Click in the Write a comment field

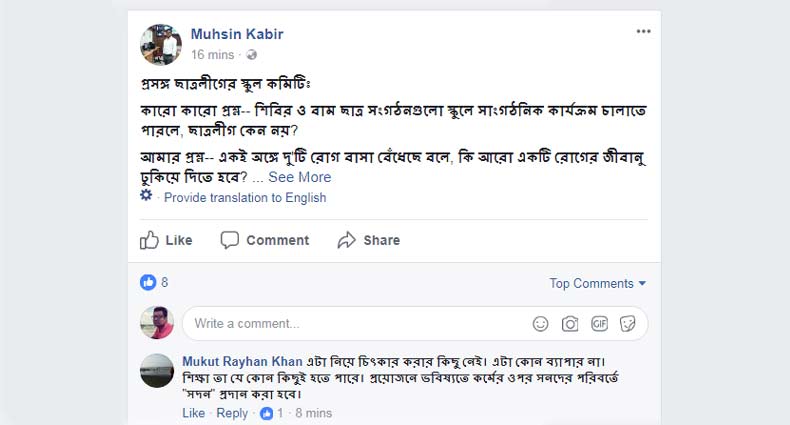click(x=350, y=324)
